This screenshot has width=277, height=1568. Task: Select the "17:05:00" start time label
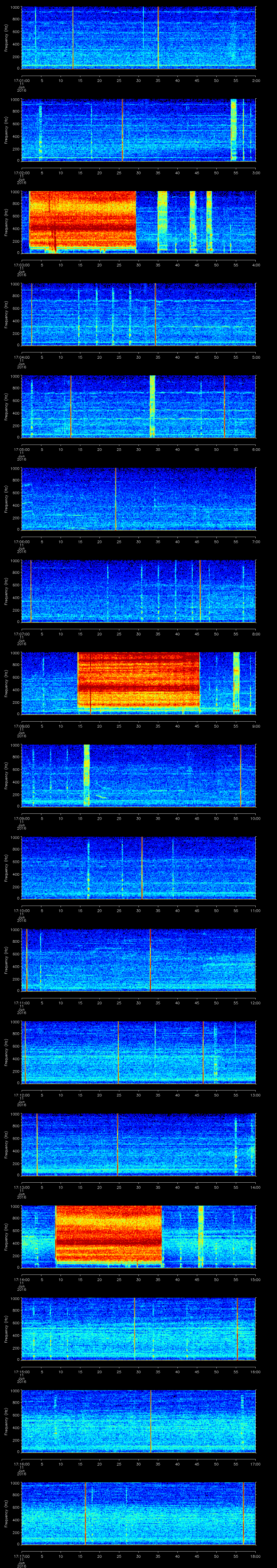point(21,449)
